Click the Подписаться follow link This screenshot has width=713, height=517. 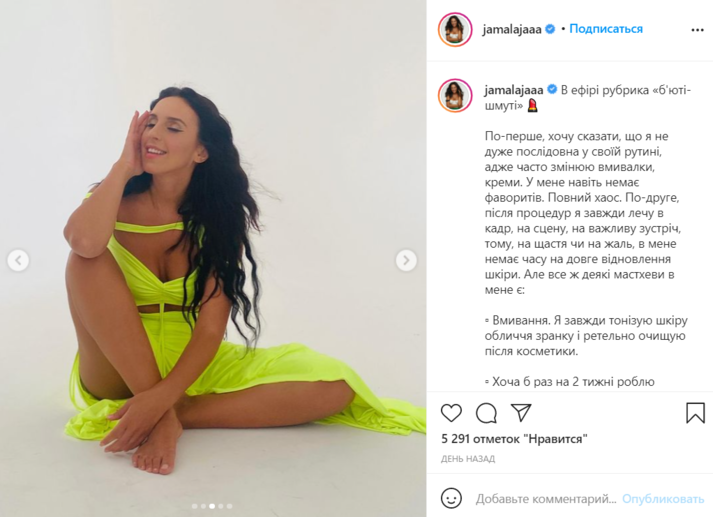(606, 29)
